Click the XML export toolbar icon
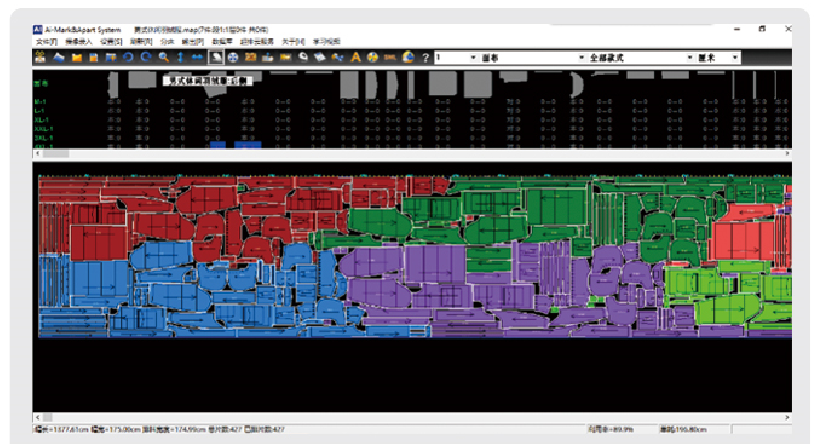Image resolution: width=826 pixels, height=444 pixels. (x=390, y=58)
